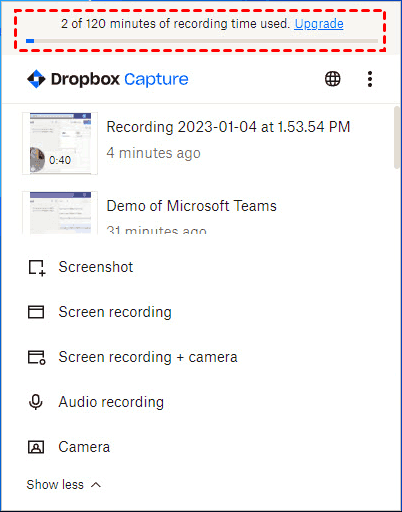Select Recording 2023-01-04 at 1.53.54 PM title
The image size is (402, 512).
tap(228, 127)
